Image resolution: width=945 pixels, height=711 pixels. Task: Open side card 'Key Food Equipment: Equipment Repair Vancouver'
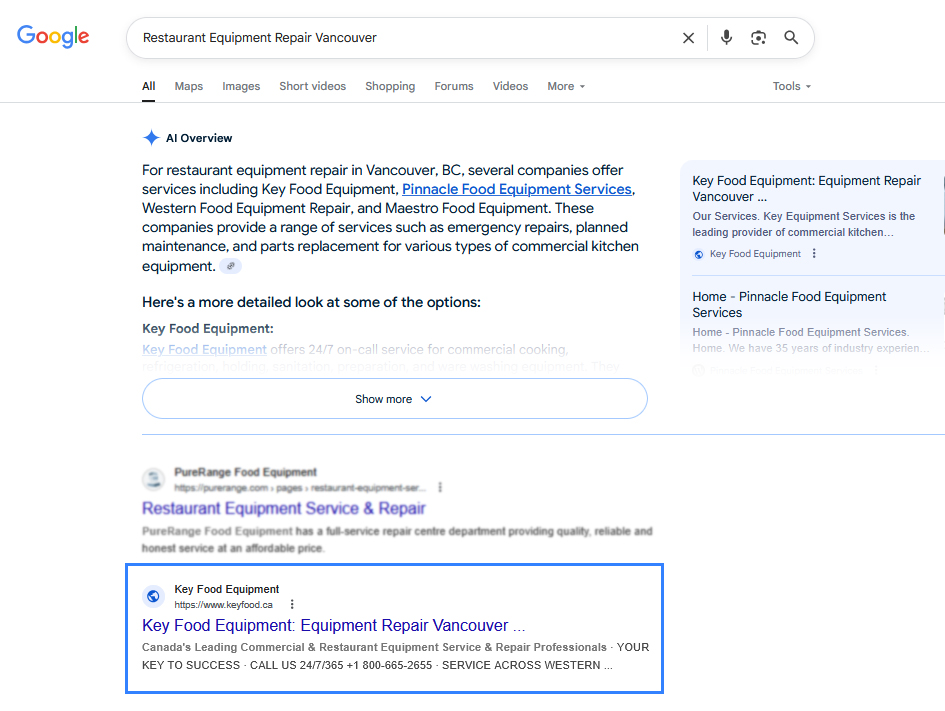806,189
